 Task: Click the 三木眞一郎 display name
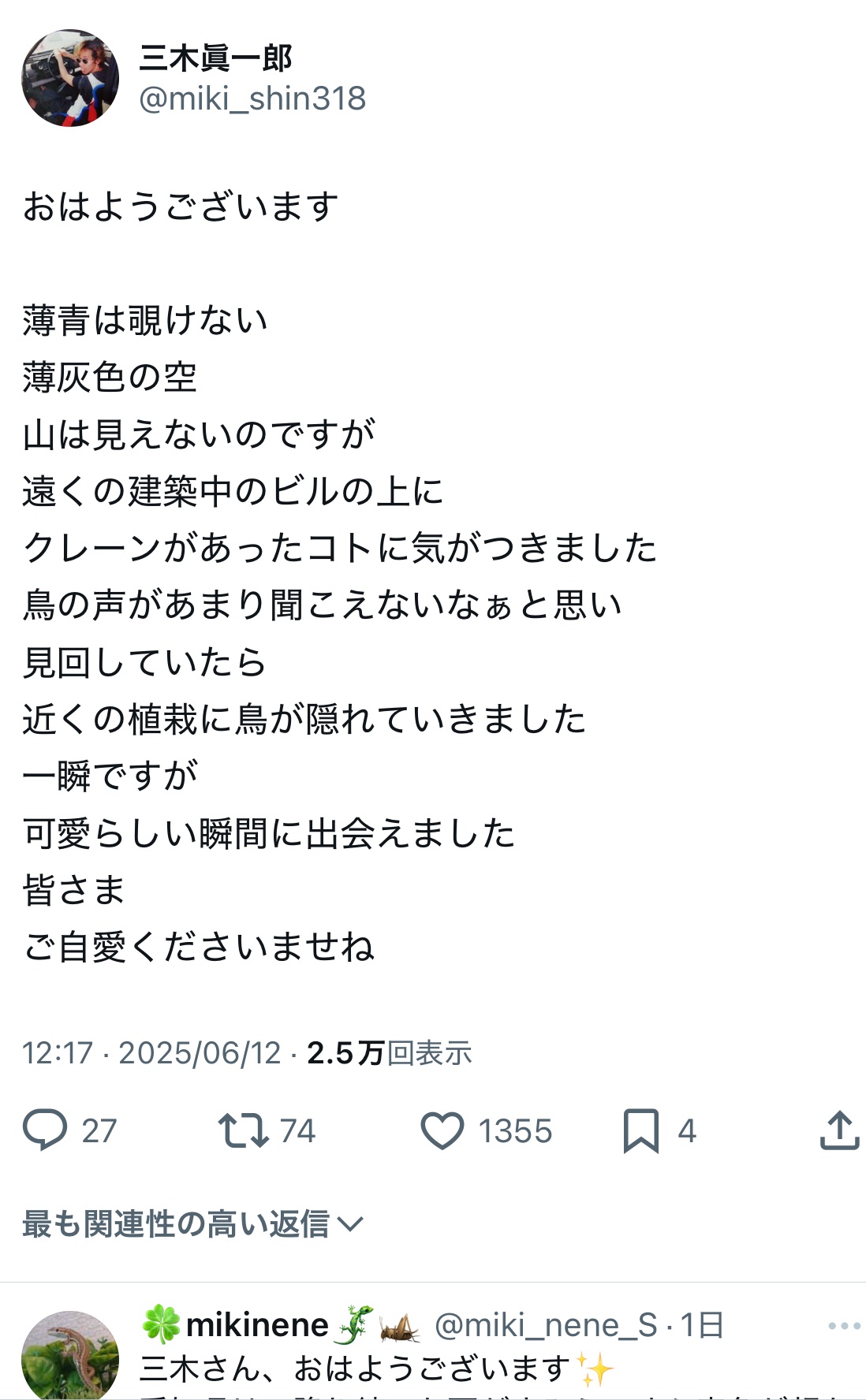coord(216,58)
